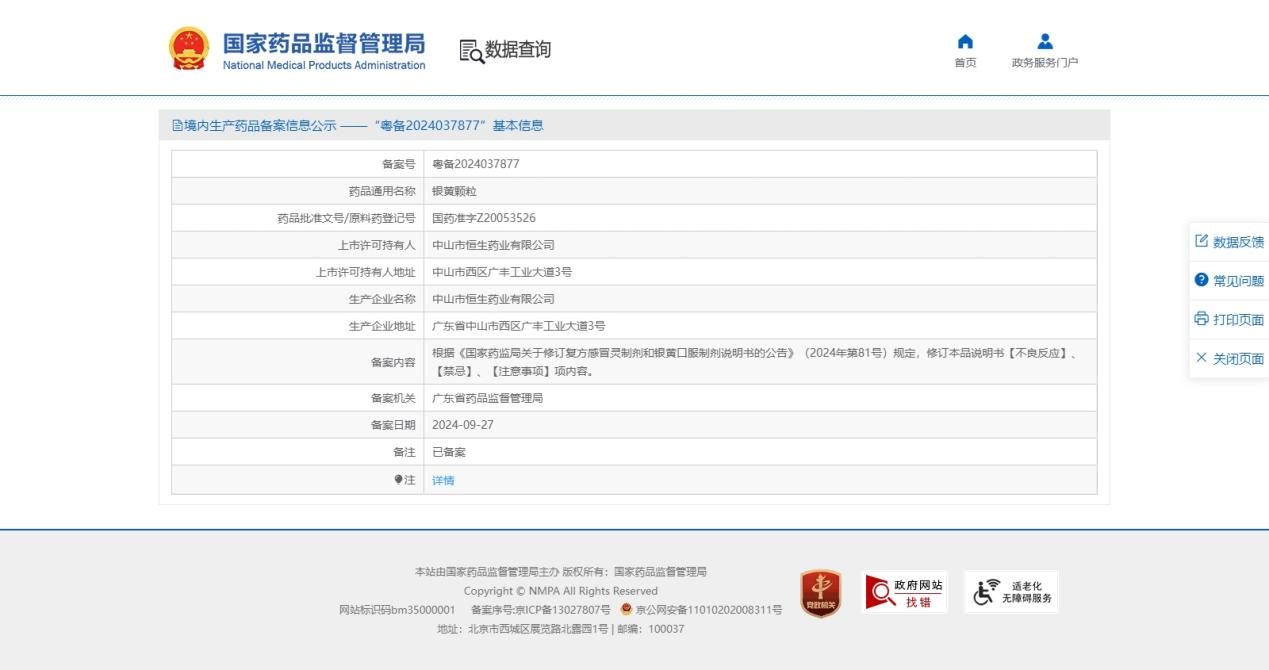Open 常见问题 help in sidebar

(x=1229, y=281)
